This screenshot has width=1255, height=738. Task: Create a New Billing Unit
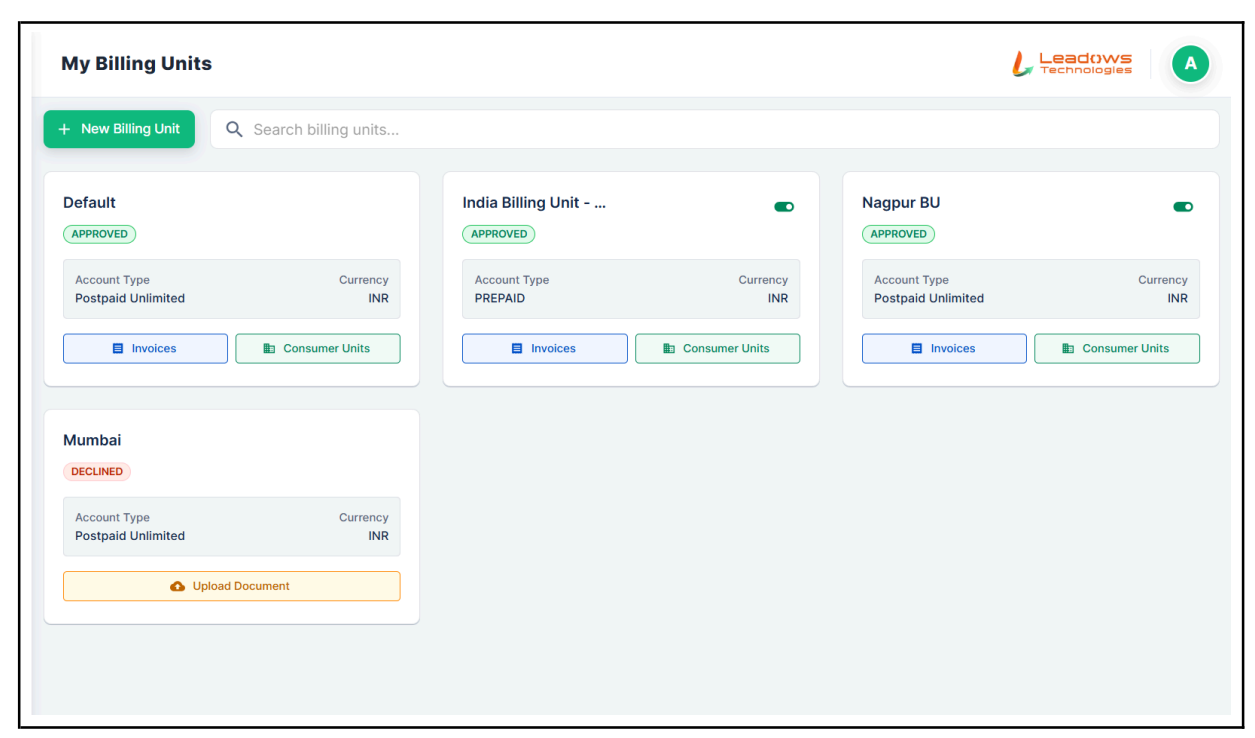pos(119,129)
